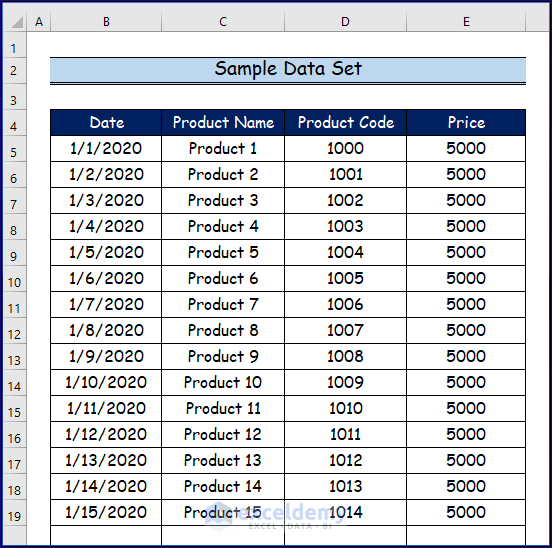Click the Product 7 cell
This screenshot has height=548, width=552.
tap(223, 305)
